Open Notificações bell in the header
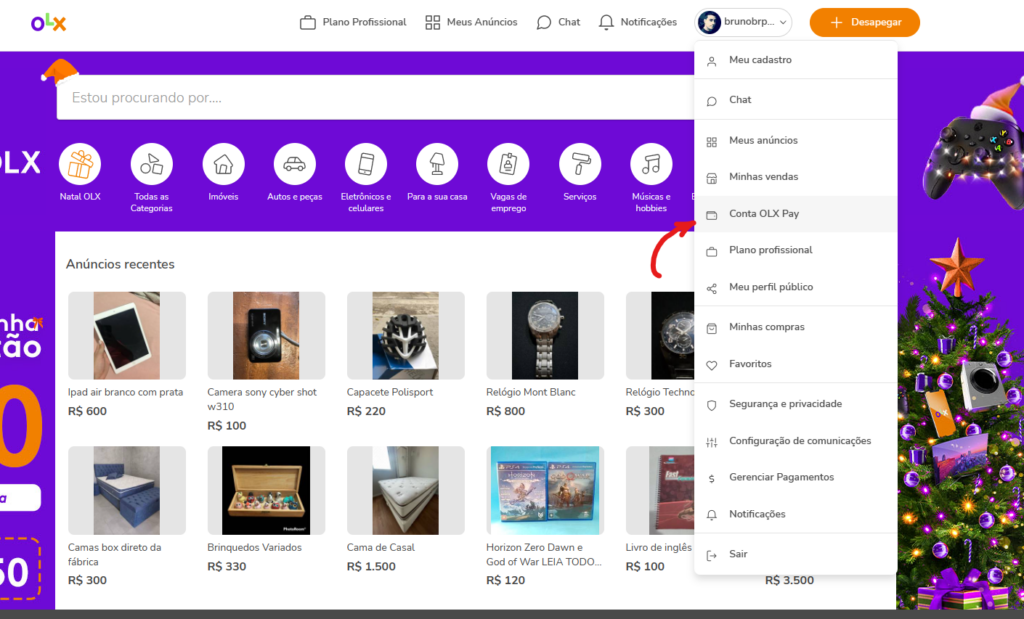 [x=637, y=21]
